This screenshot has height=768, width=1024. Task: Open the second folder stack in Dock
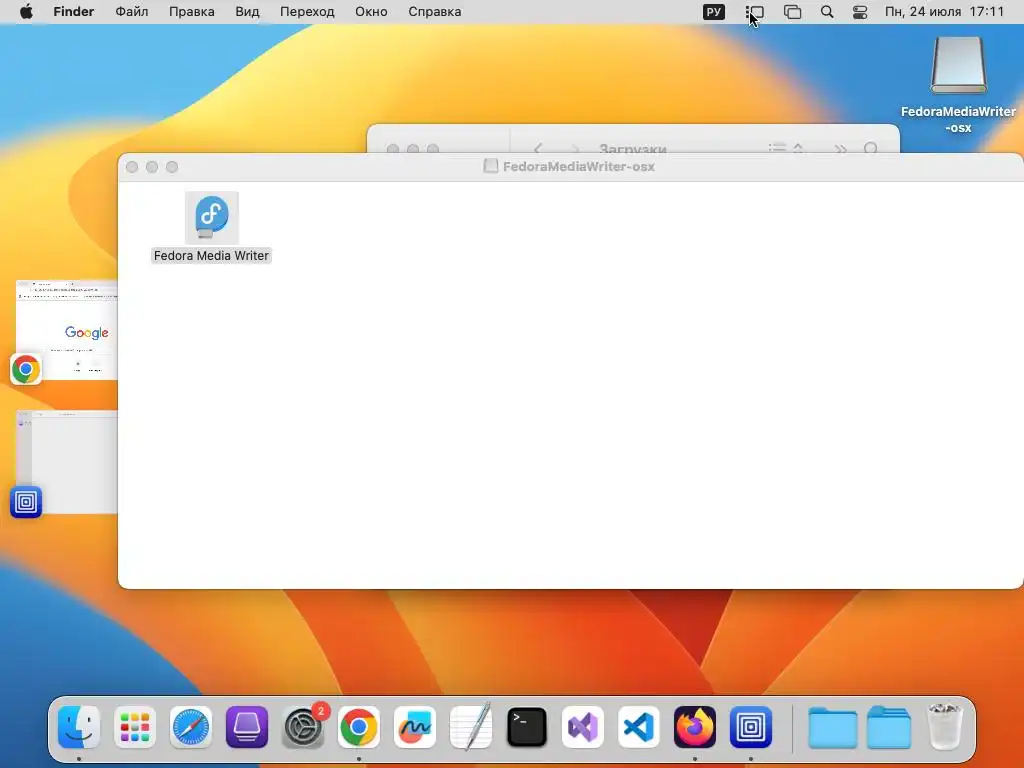click(889, 727)
